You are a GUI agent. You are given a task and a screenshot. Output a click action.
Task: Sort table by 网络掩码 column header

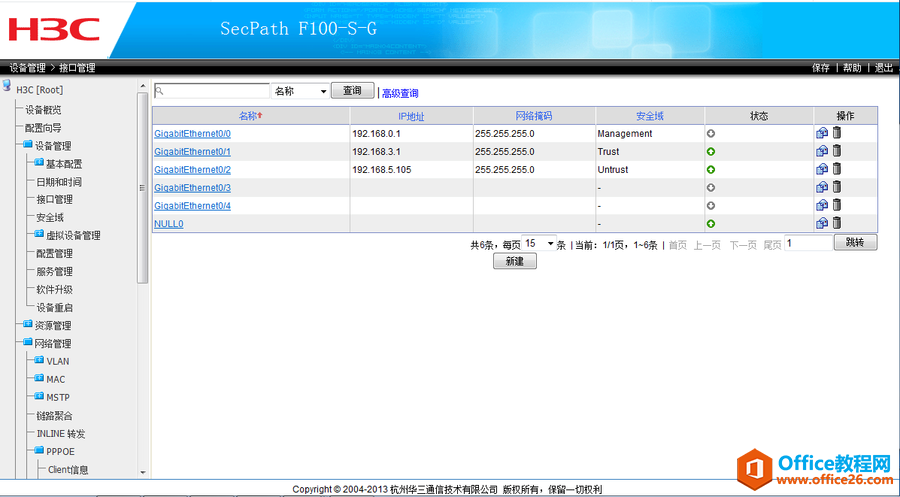(534, 116)
